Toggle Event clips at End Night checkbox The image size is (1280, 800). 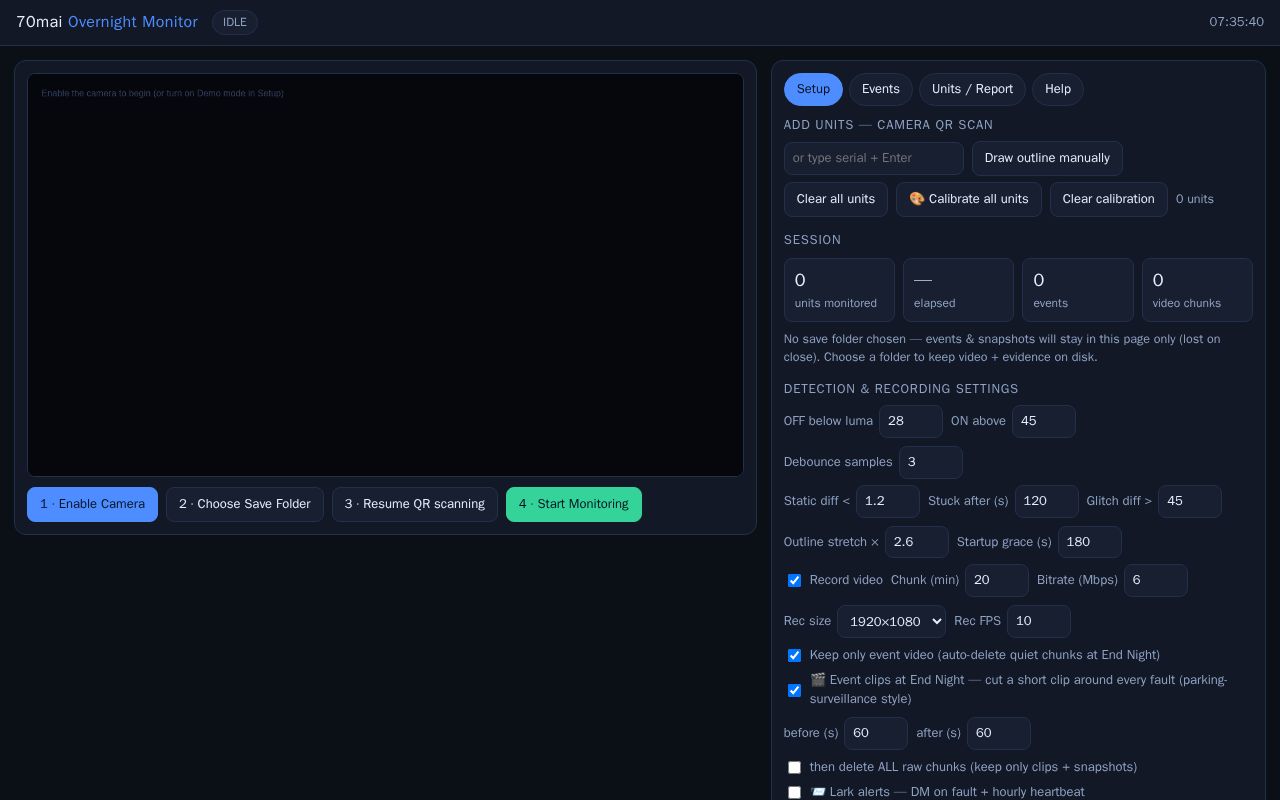coord(794,690)
